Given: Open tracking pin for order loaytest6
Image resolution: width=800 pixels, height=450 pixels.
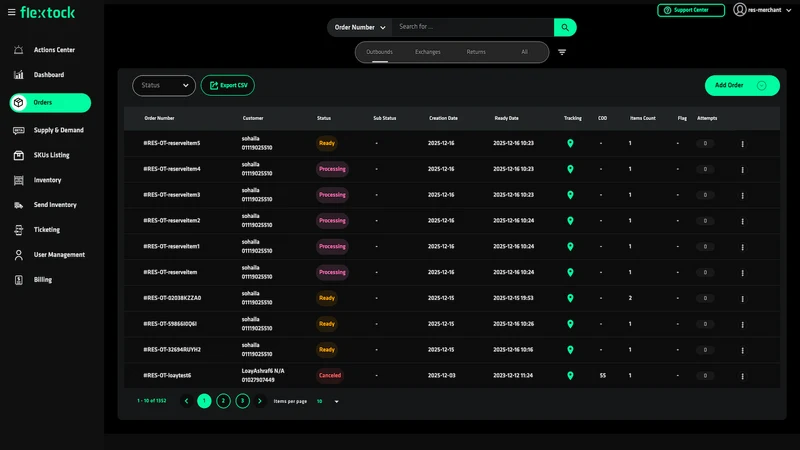Looking at the screenshot, I should (x=570, y=376).
